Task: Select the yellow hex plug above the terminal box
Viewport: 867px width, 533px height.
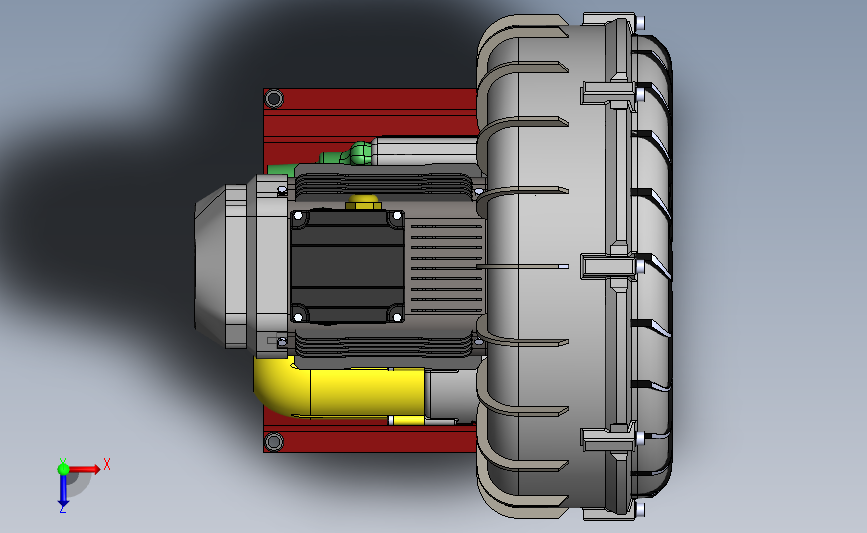Action: pyautogui.click(x=363, y=202)
